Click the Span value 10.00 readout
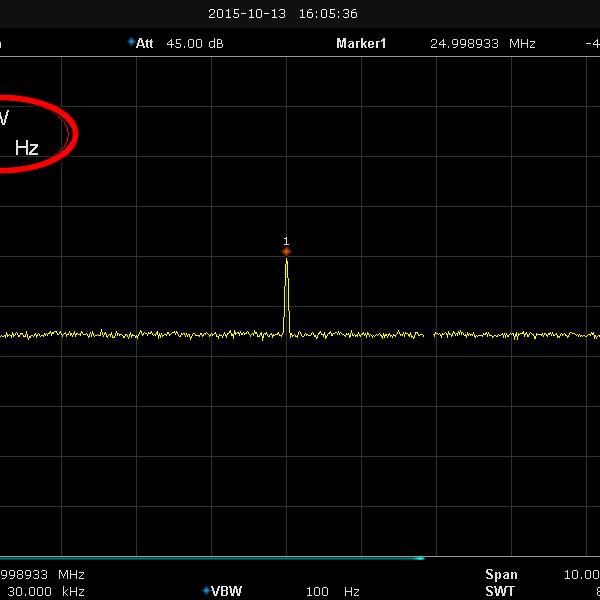 pos(581,575)
